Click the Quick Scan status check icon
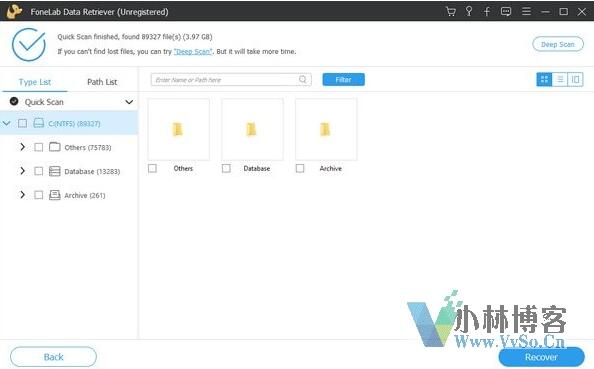594x369 pixels. pos(14,101)
